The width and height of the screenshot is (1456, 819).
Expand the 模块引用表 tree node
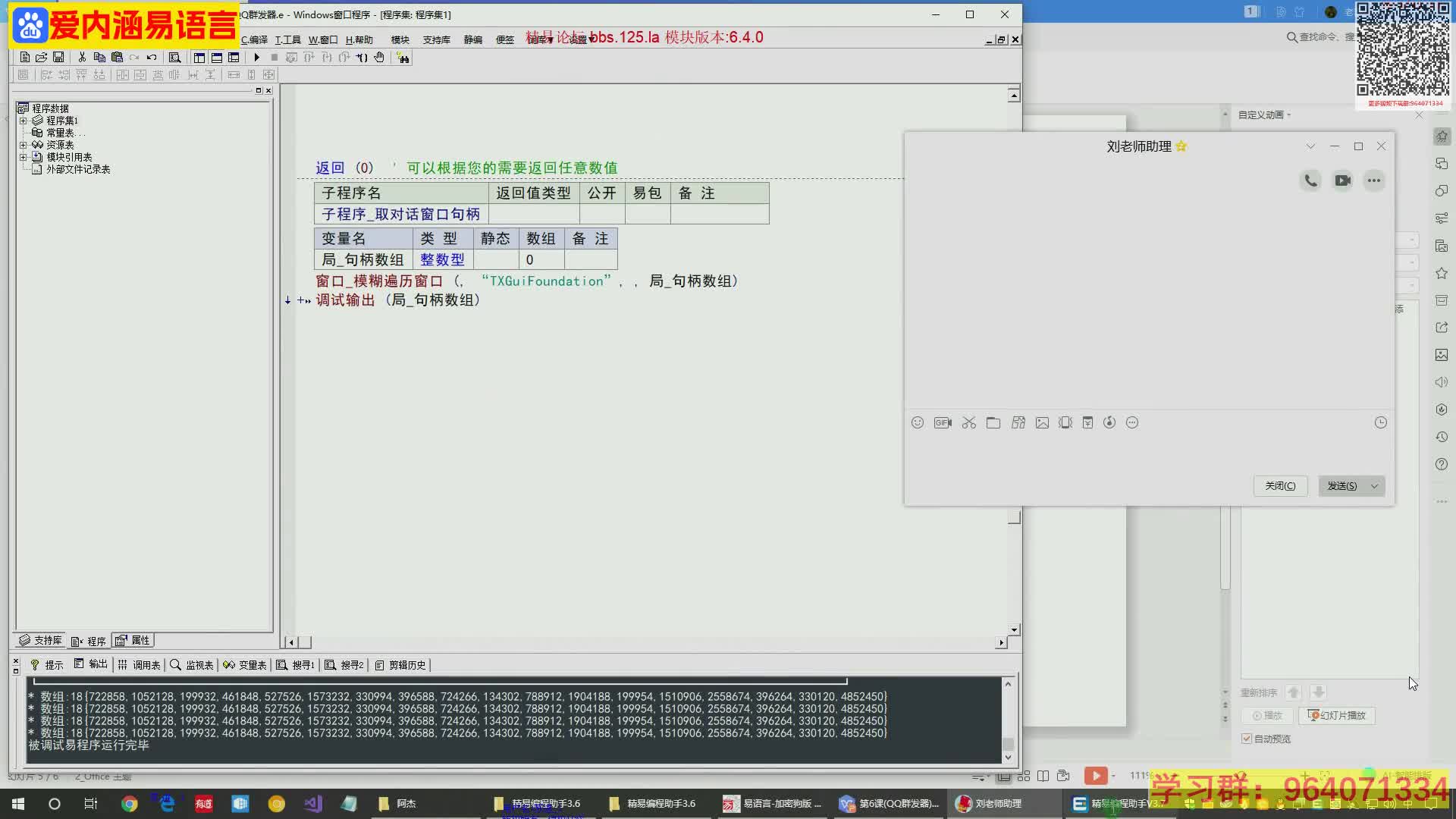coord(23,157)
